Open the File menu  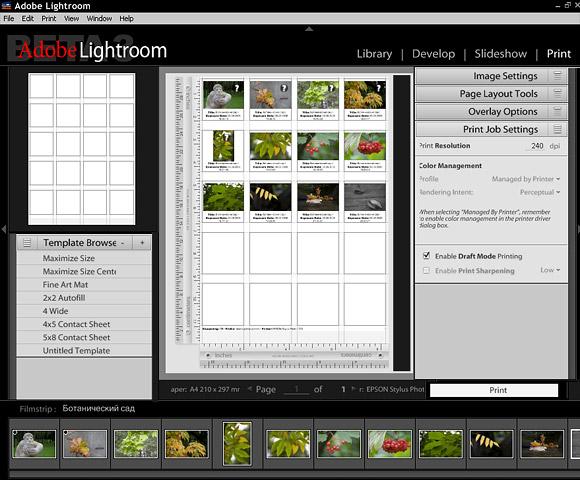pos(9,18)
